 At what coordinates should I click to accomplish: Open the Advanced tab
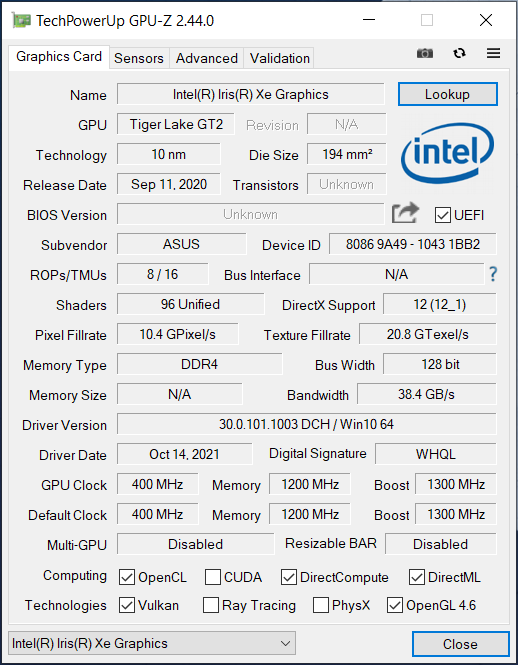click(x=207, y=58)
